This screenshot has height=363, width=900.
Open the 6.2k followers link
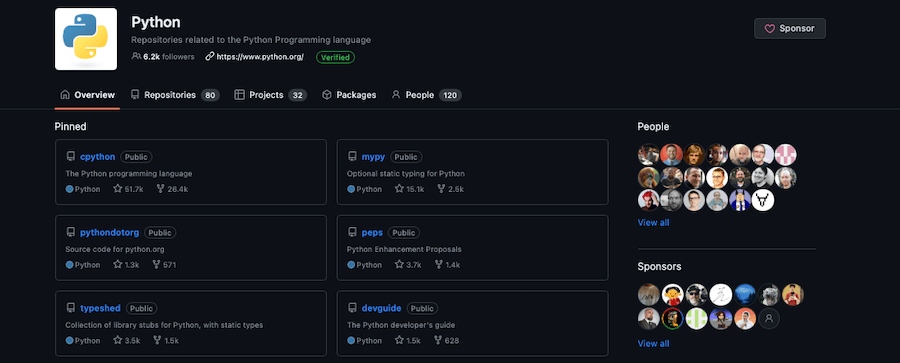coord(163,57)
